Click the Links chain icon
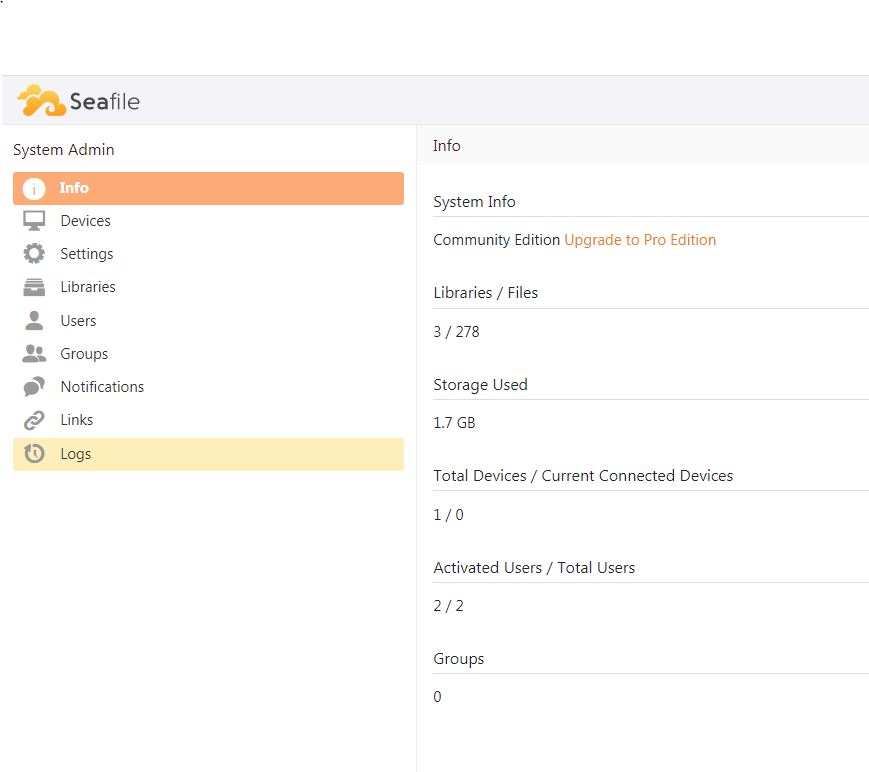The width and height of the screenshot is (869, 772). [34, 420]
